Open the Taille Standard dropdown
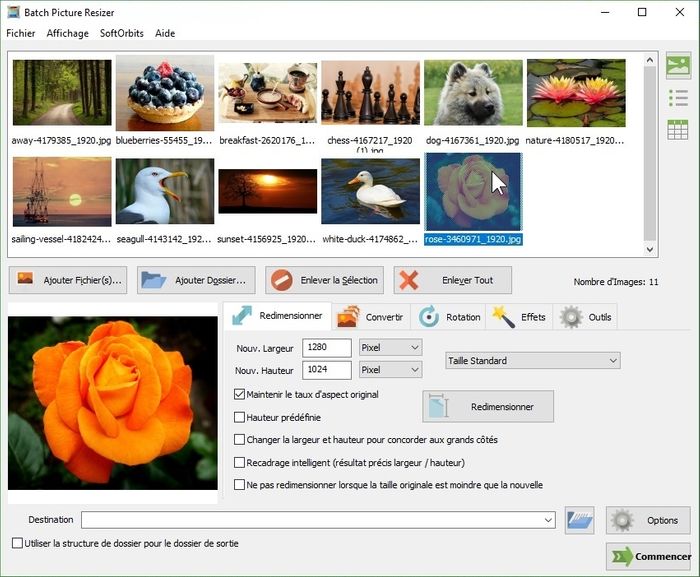This screenshot has height=577, width=700. click(532, 360)
